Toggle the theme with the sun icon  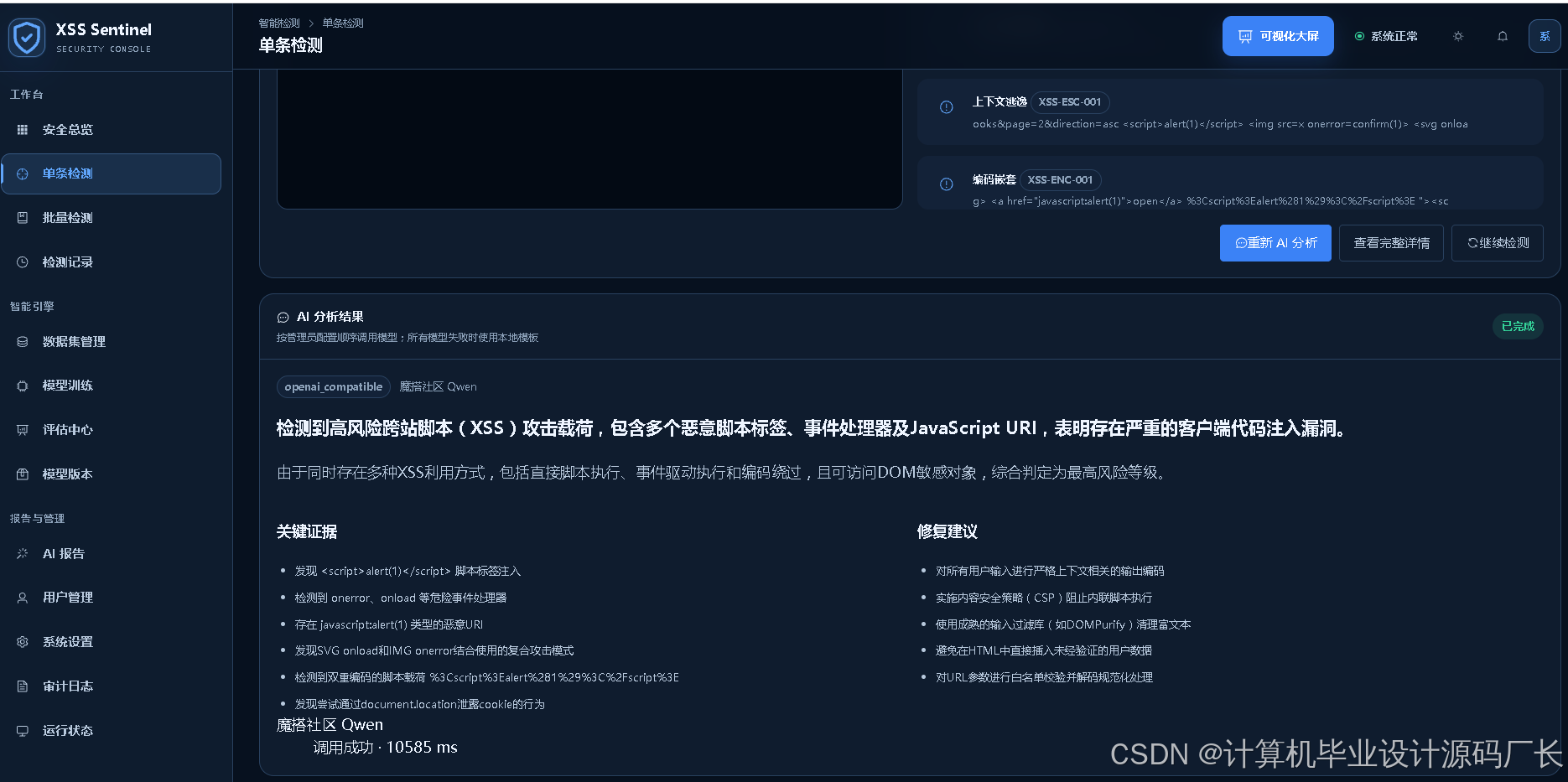(1458, 36)
